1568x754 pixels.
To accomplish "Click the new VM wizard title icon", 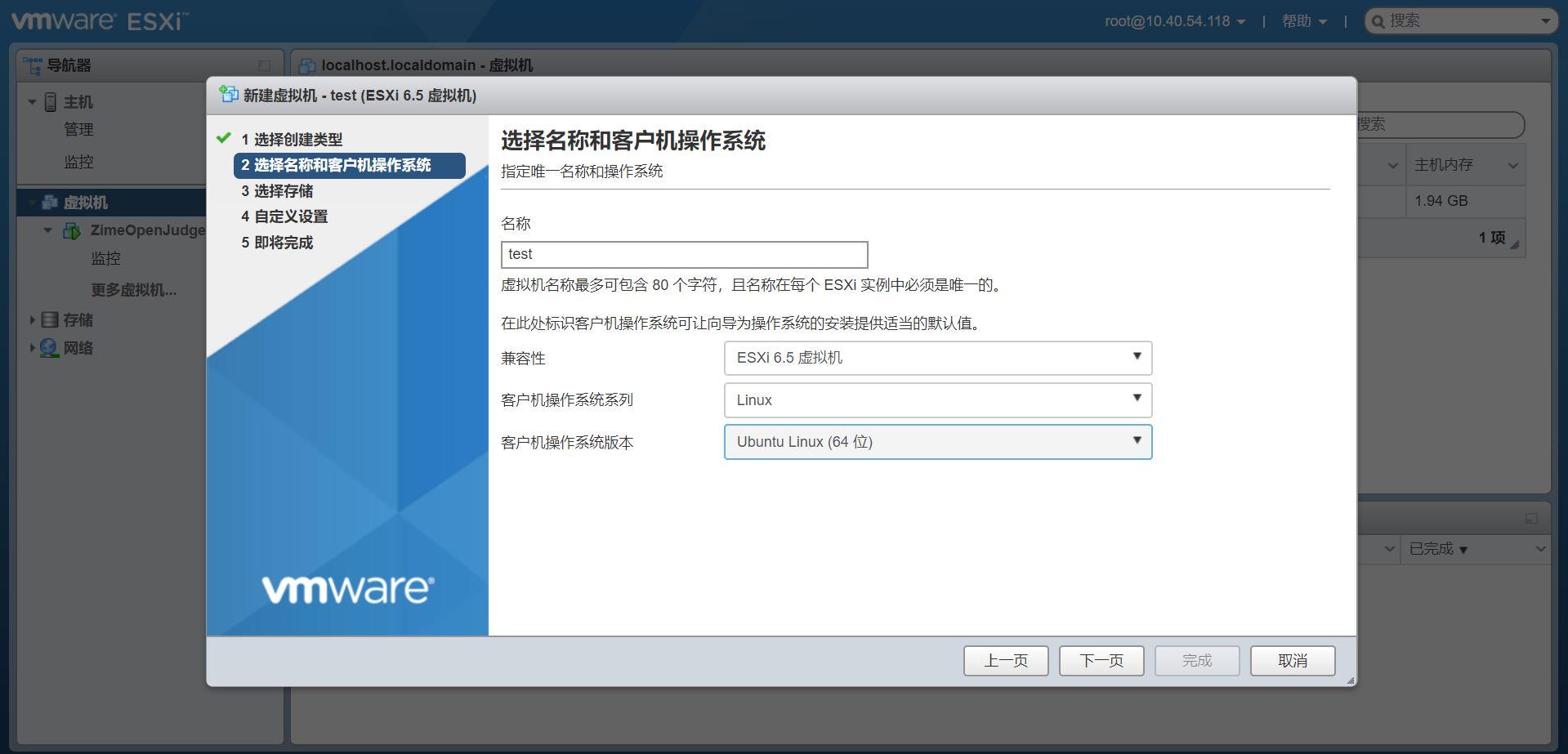I will point(229,95).
